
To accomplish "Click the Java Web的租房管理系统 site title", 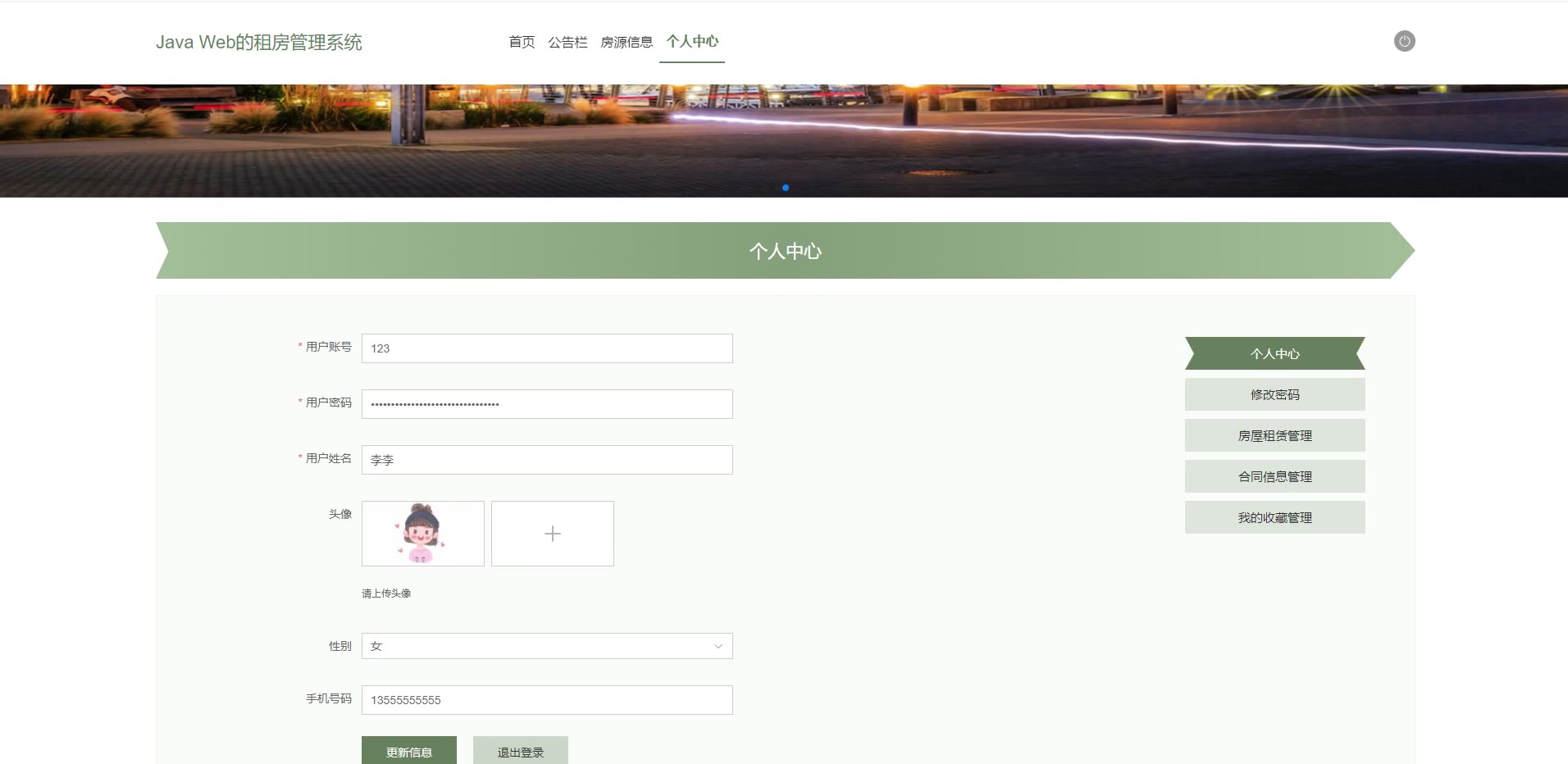I will (x=259, y=42).
